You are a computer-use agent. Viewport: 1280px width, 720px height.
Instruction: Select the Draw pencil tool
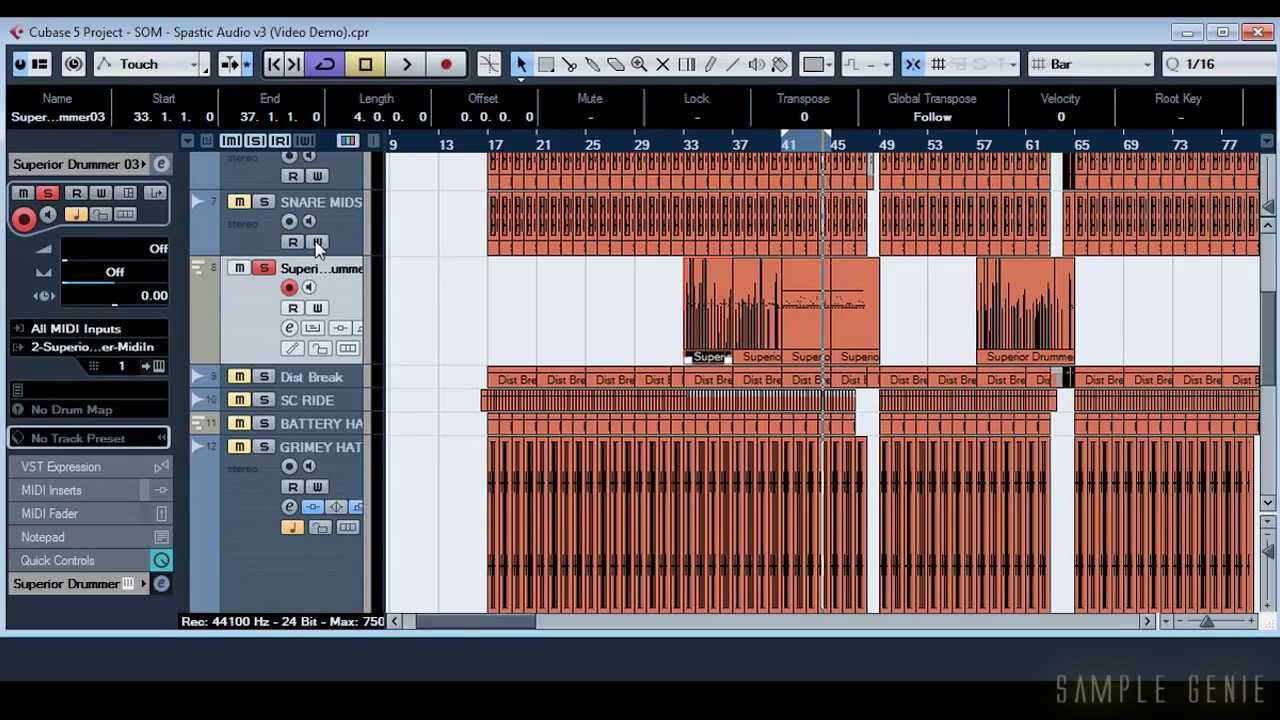tap(710, 64)
